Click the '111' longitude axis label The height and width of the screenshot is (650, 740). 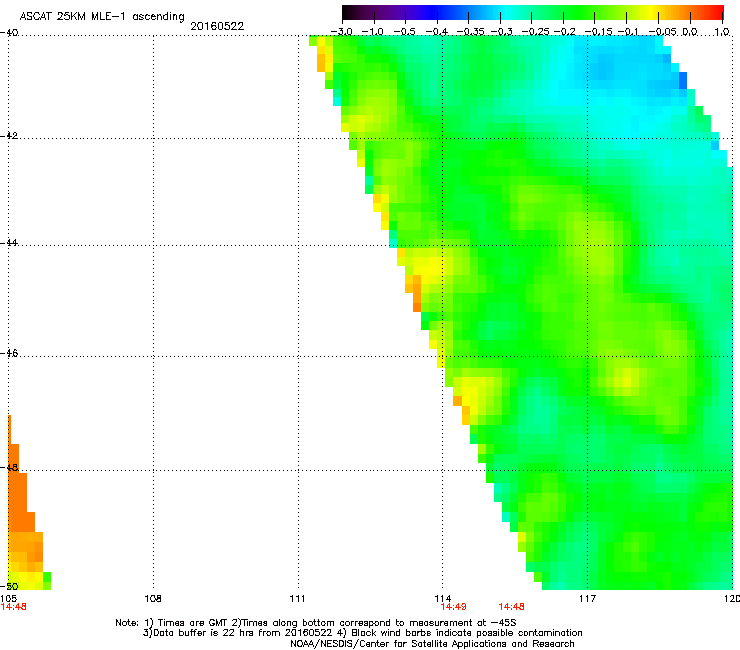click(297, 599)
